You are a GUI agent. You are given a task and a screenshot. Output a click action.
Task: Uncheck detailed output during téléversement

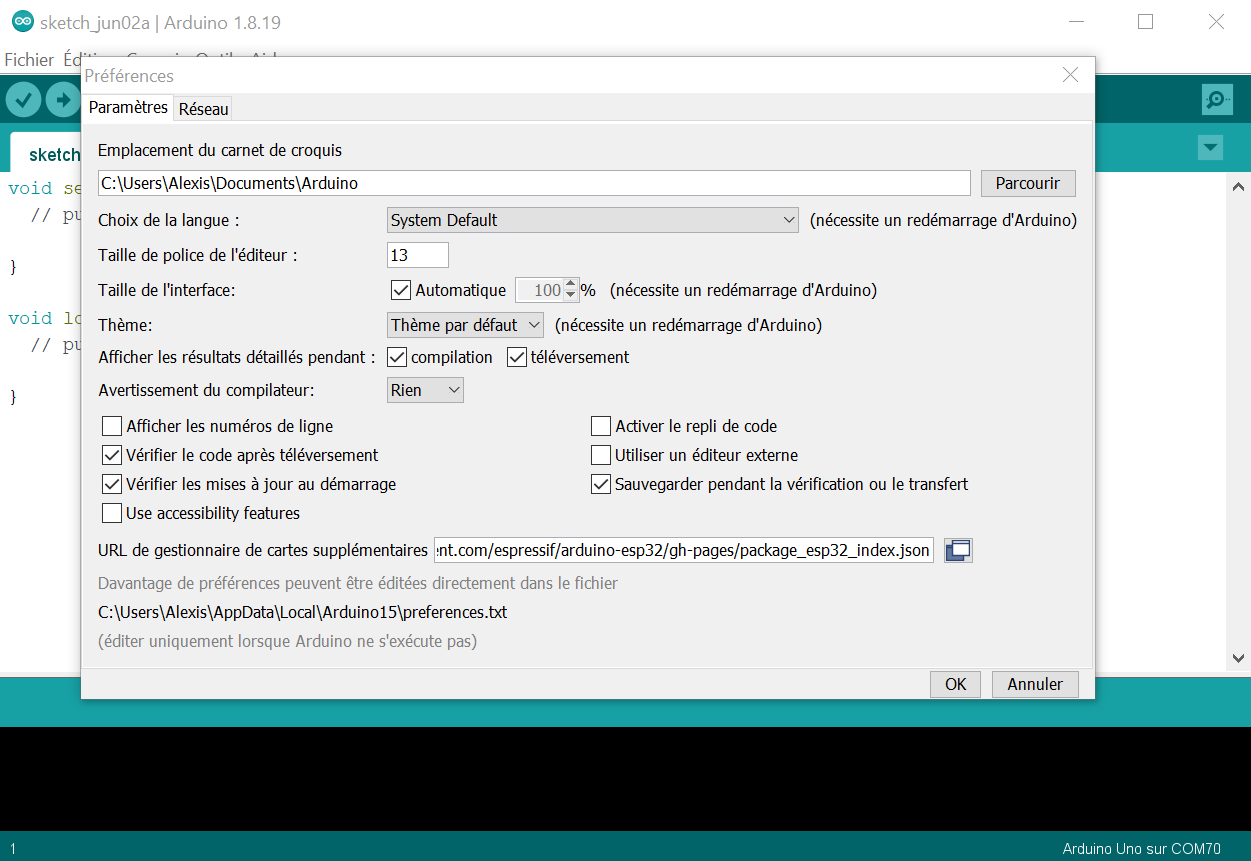click(517, 357)
